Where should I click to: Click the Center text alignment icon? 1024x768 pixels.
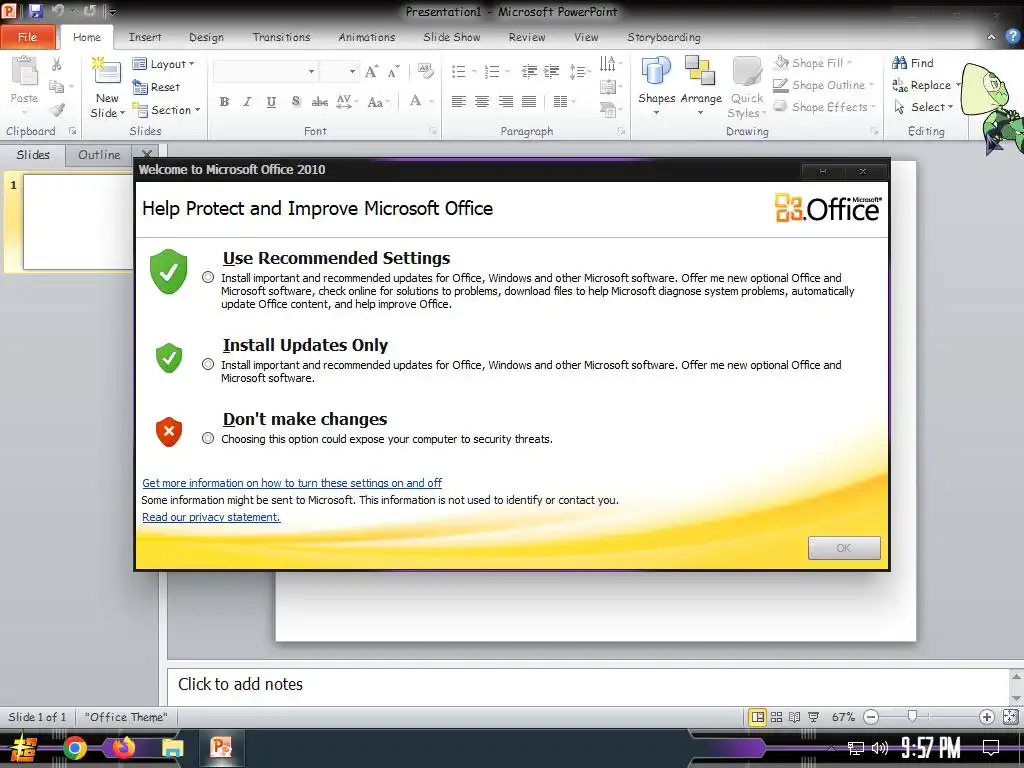coord(482,102)
